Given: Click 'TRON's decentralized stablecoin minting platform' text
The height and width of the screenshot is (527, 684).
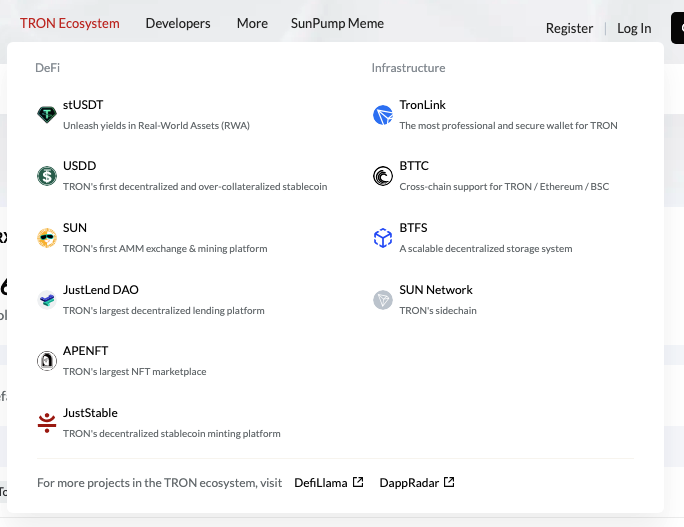Looking at the screenshot, I should pos(171,434).
